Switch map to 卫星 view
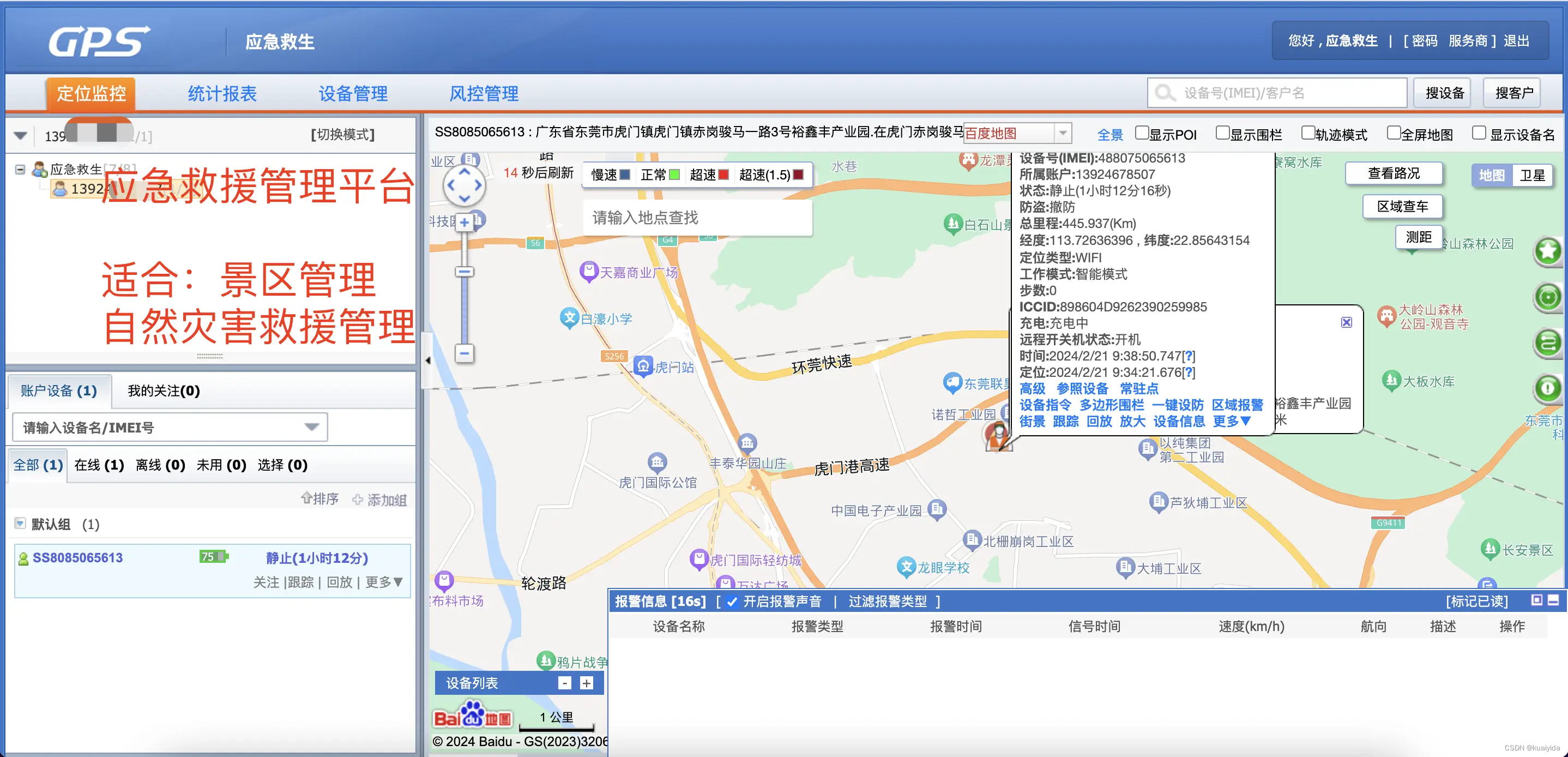Screen dimensions: 1568x757 point(1533,176)
